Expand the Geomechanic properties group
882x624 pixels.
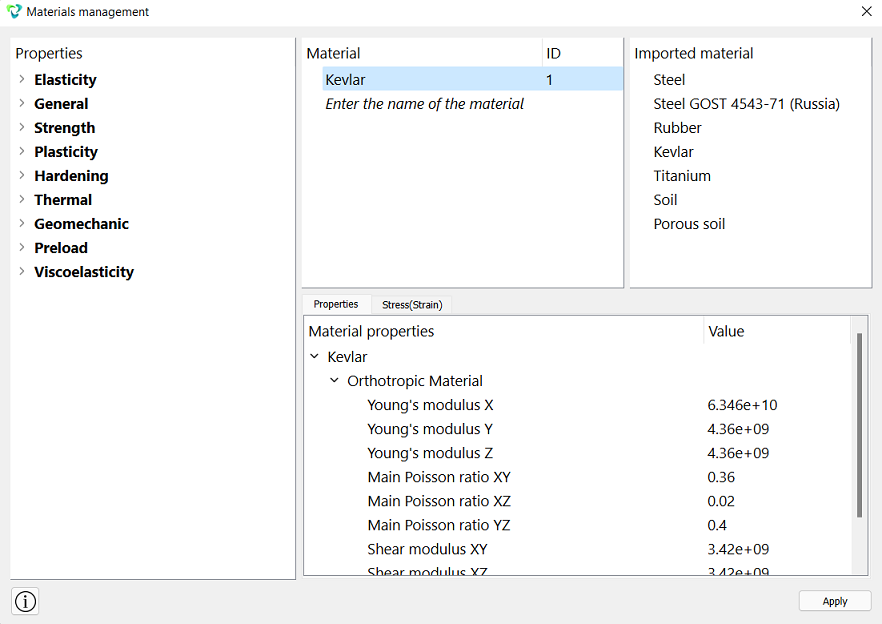click(22, 224)
